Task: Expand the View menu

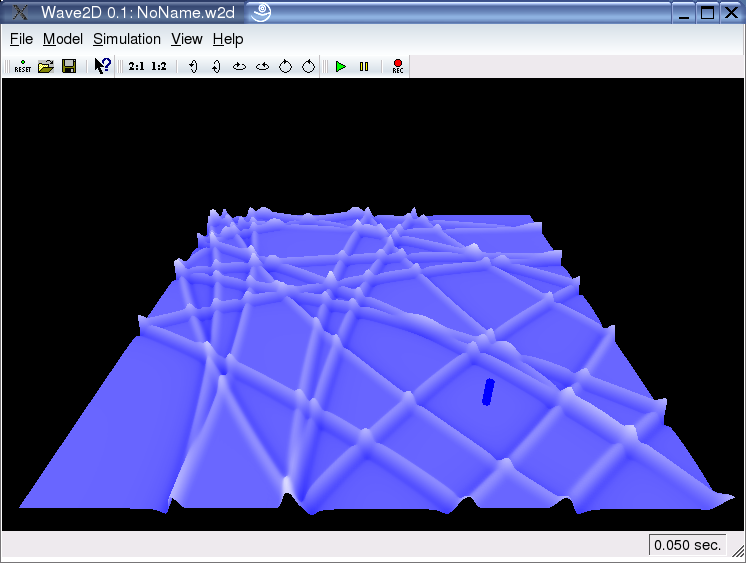Action: click(187, 39)
